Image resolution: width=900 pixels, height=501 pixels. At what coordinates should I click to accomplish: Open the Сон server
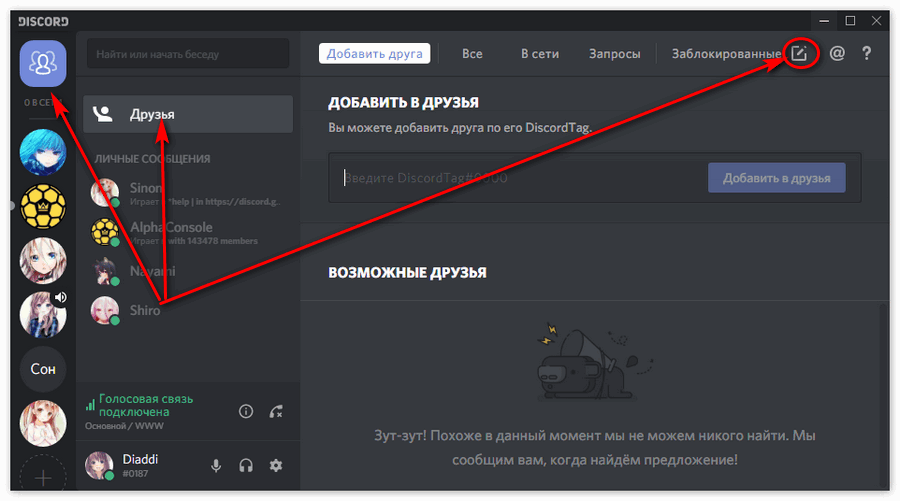(43, 369)
